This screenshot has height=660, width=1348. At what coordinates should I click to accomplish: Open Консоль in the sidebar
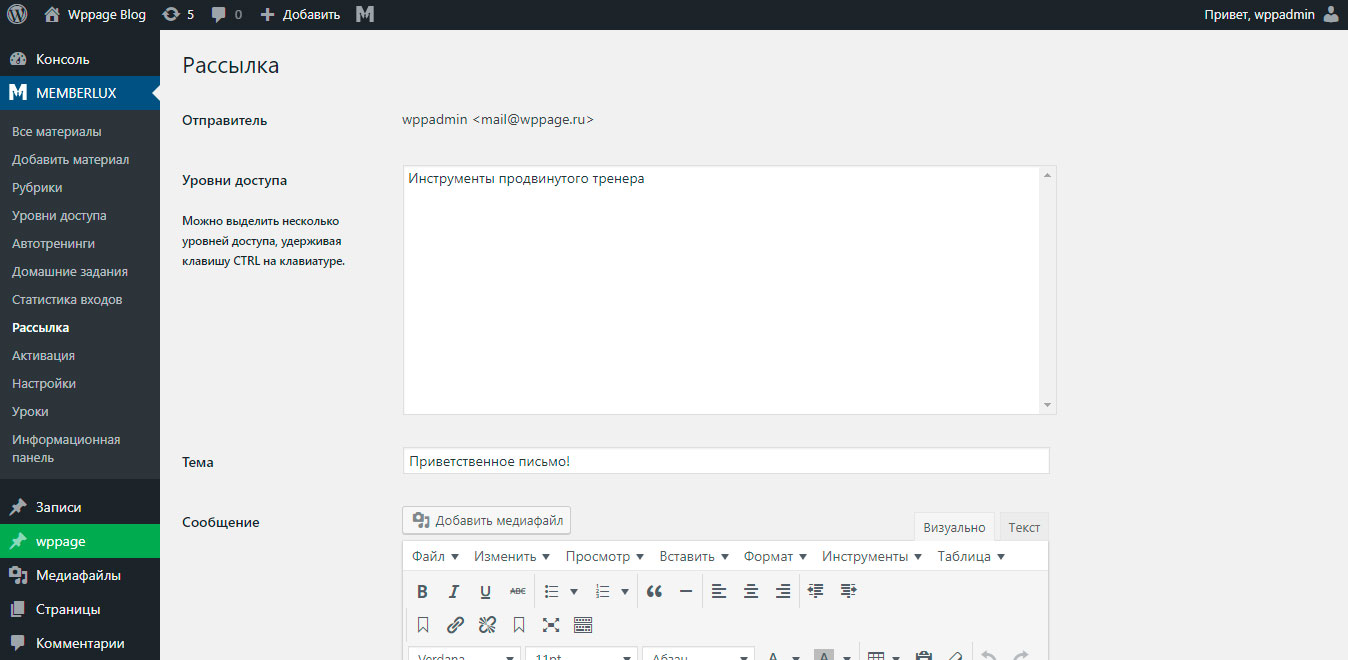click(x=80, y=59)
